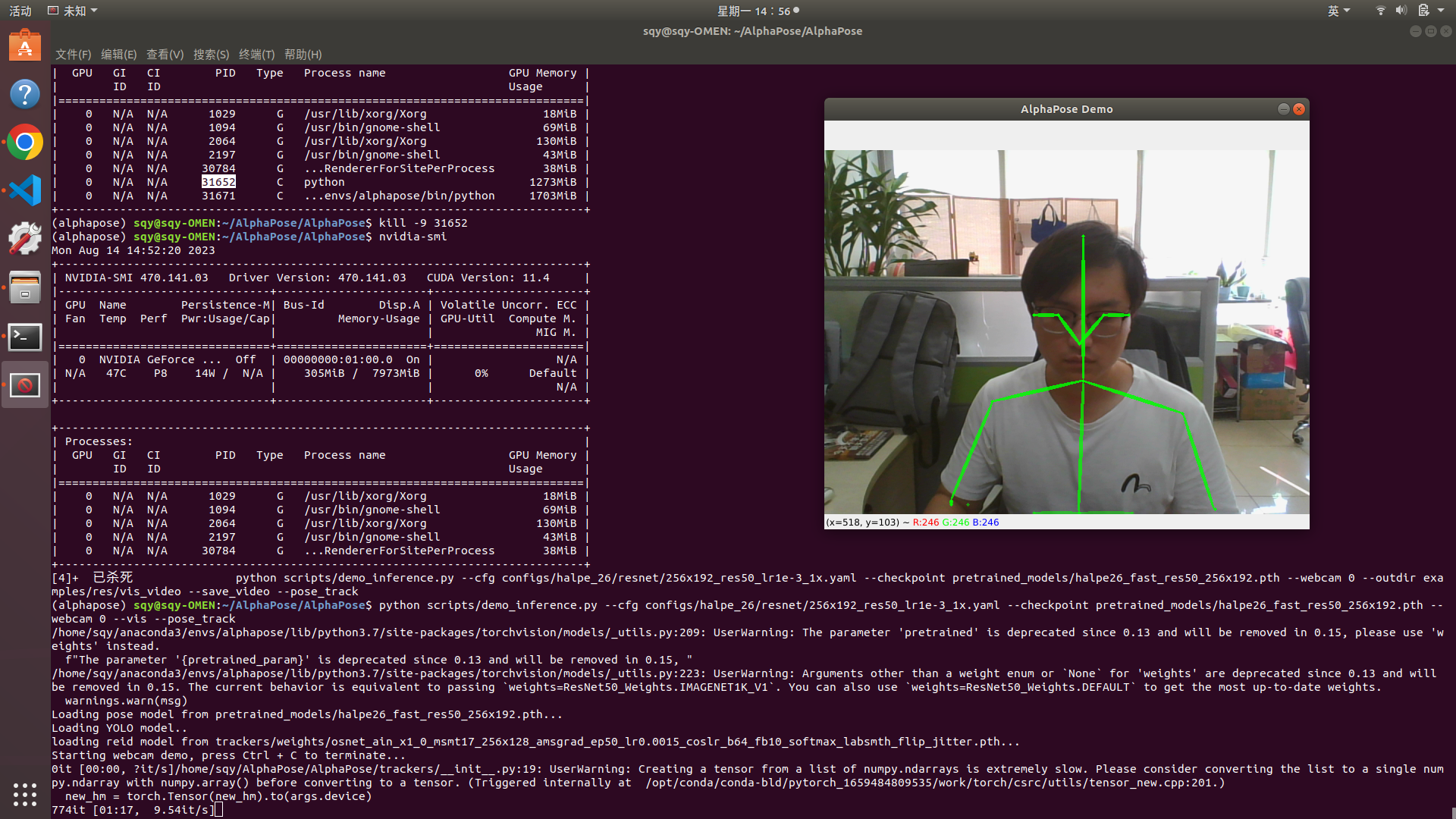The image size is (1456, 819).
Task: Open Visual Studio Code from dock
Action: pos(24,190)
